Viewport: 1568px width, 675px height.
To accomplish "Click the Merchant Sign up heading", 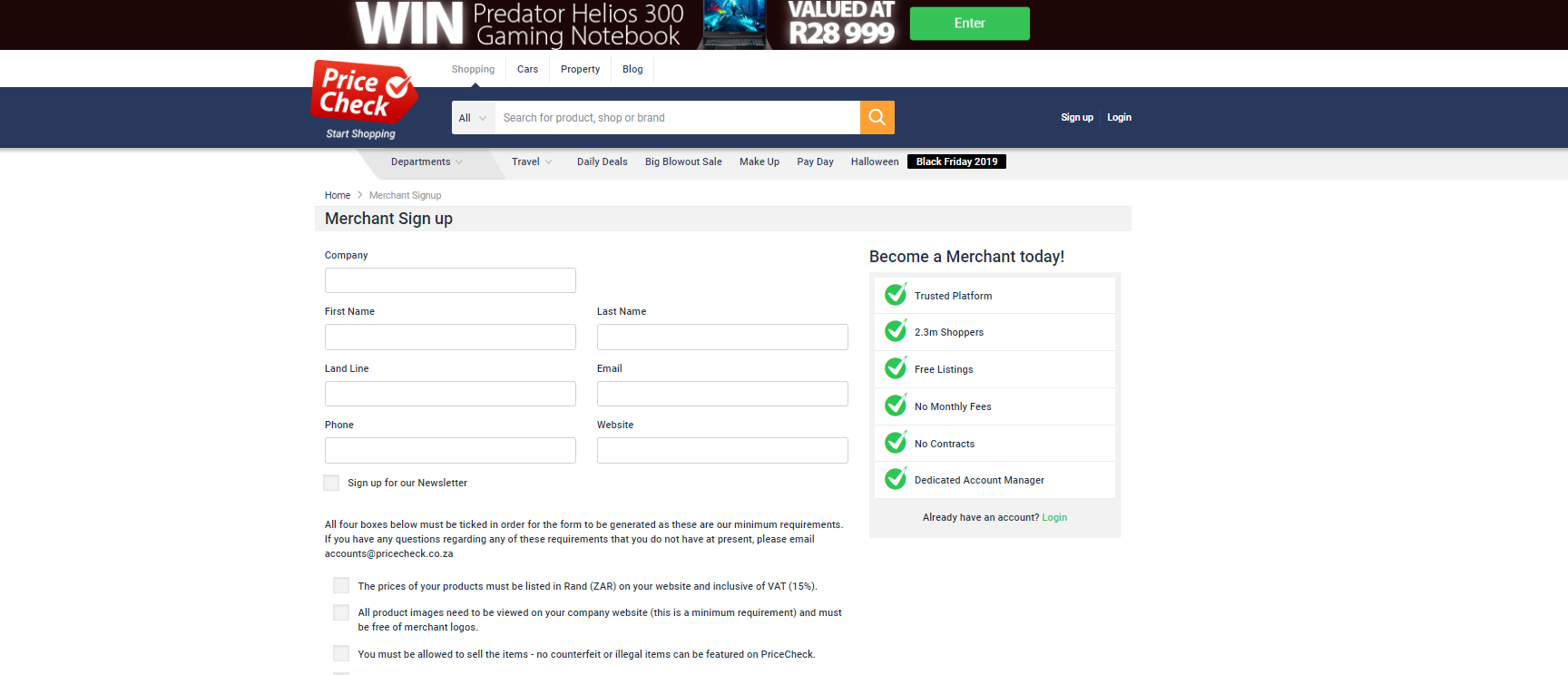I will tap(388, 219).
